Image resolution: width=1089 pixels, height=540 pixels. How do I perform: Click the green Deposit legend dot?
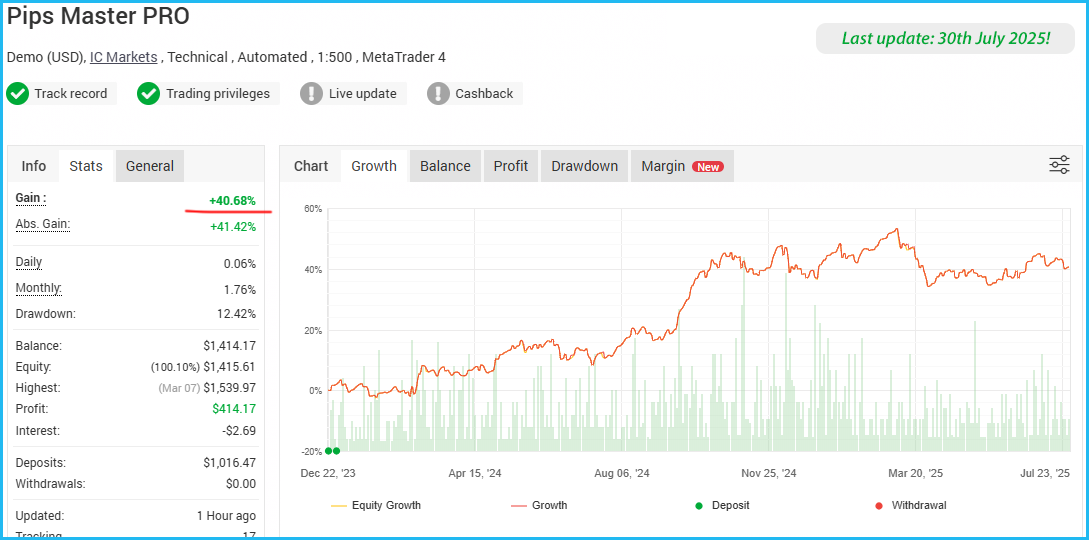pos(699,505)
